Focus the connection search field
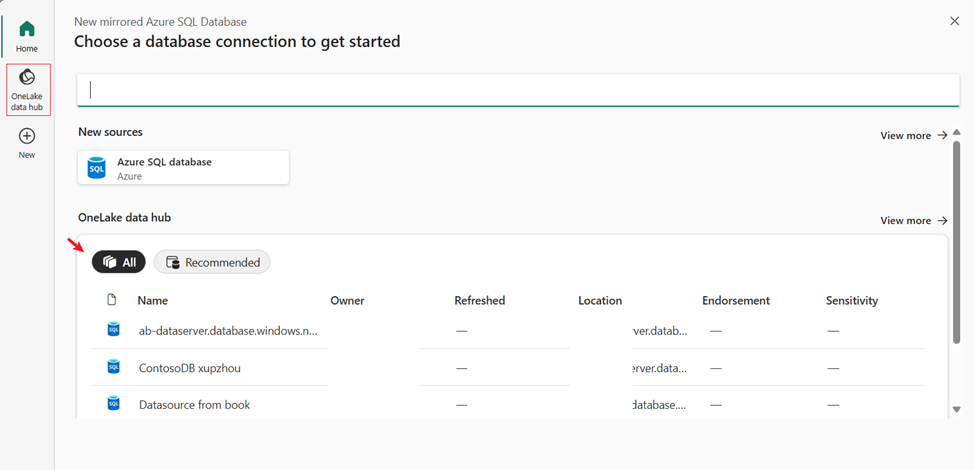The image size is (975, 470). [x=518, y=90]
